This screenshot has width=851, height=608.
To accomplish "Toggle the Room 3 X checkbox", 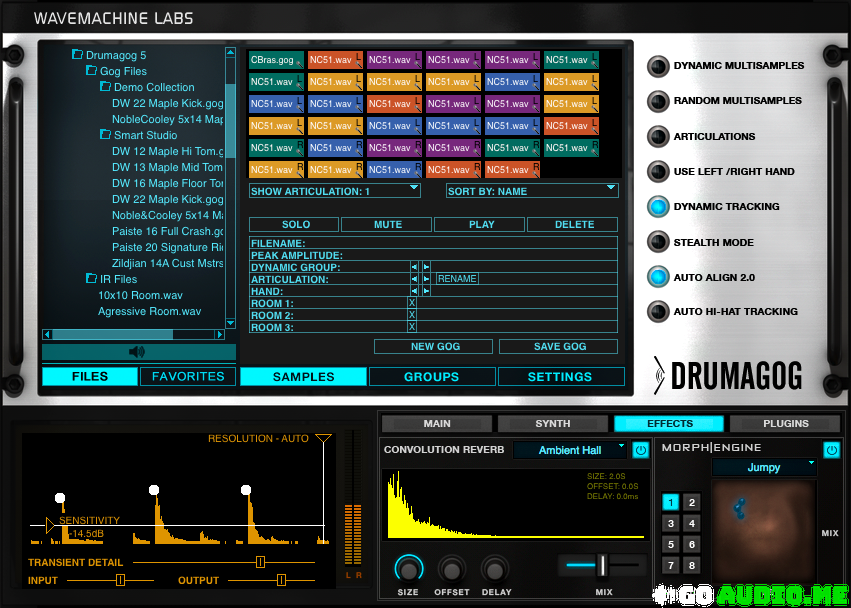I will 412,327.
